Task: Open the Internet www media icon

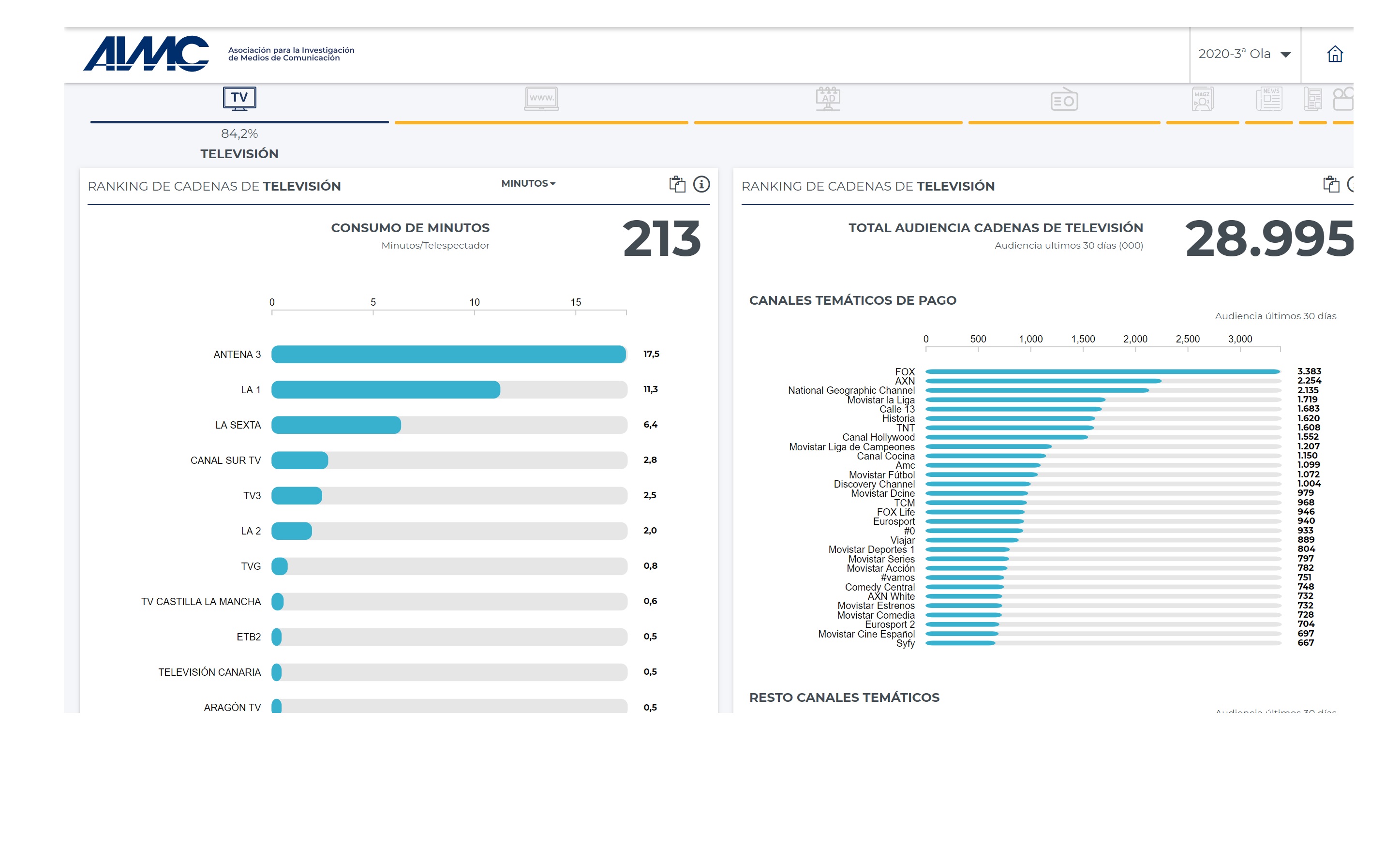Action: coord(541,98)
